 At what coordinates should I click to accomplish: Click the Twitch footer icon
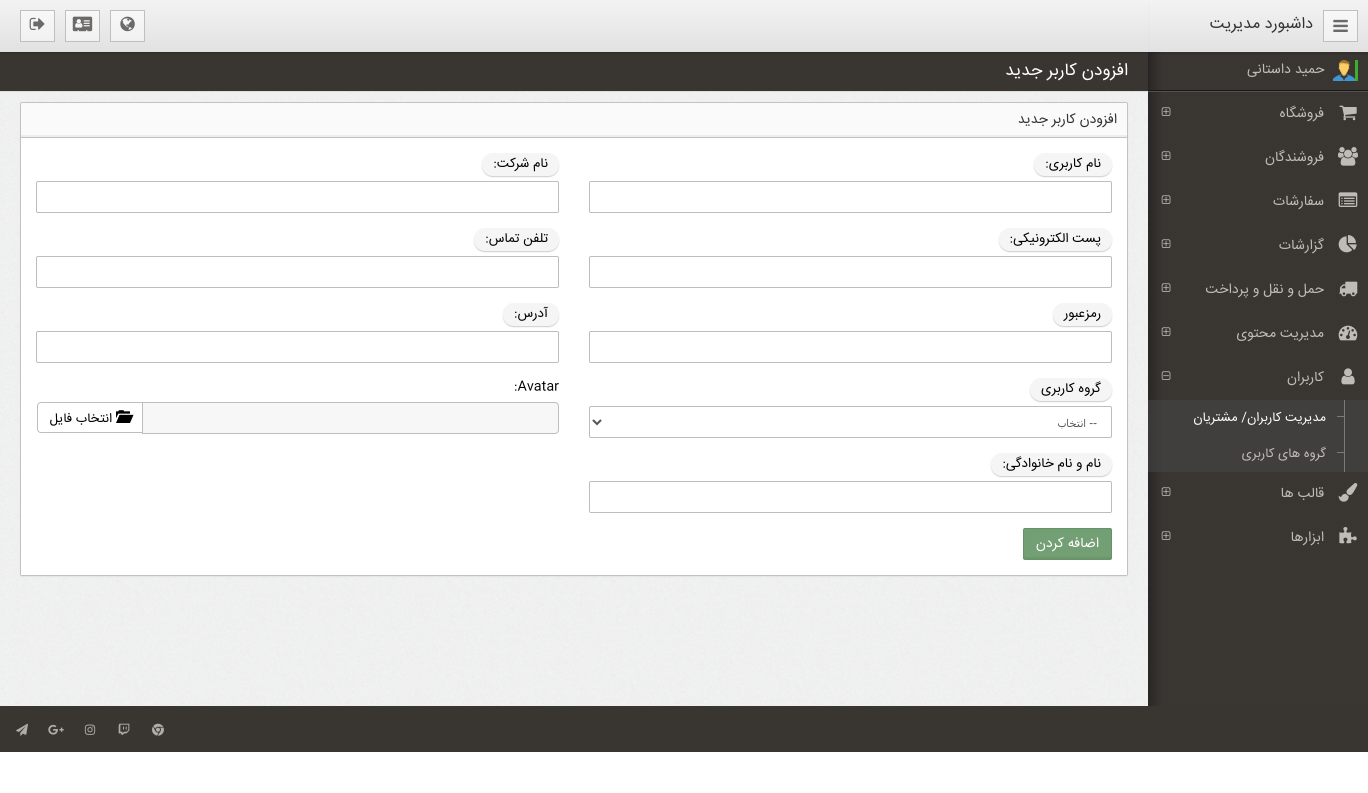pyautogui.click(x=124, y=730)
